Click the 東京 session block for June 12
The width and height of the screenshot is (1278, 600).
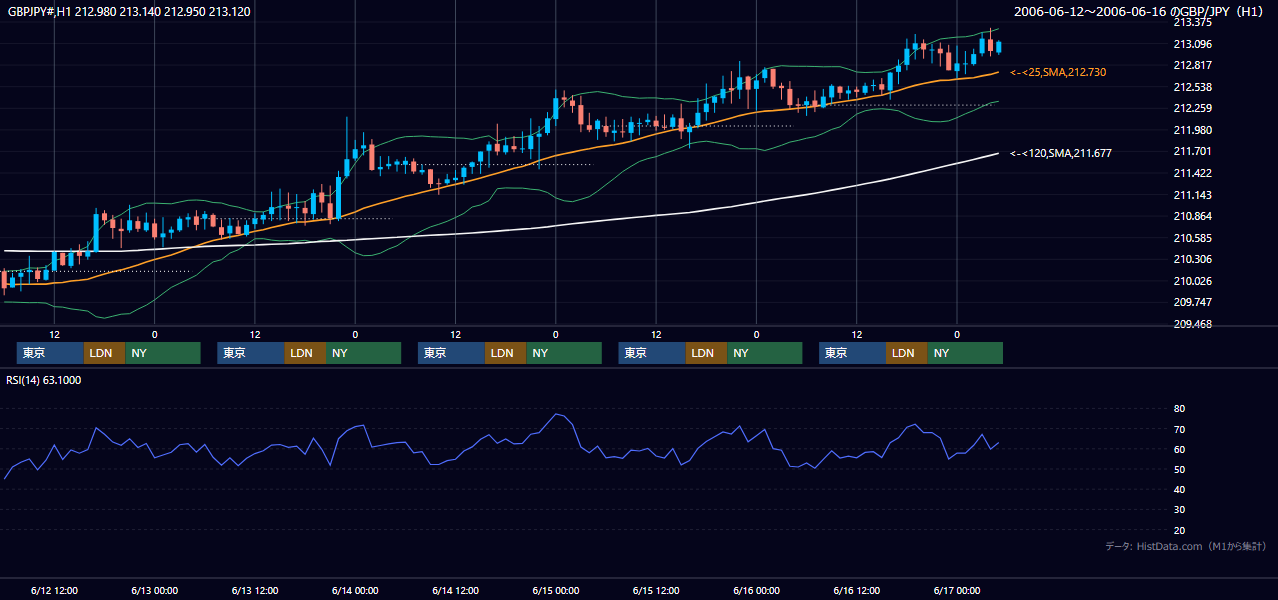click(x=50, y=353)
